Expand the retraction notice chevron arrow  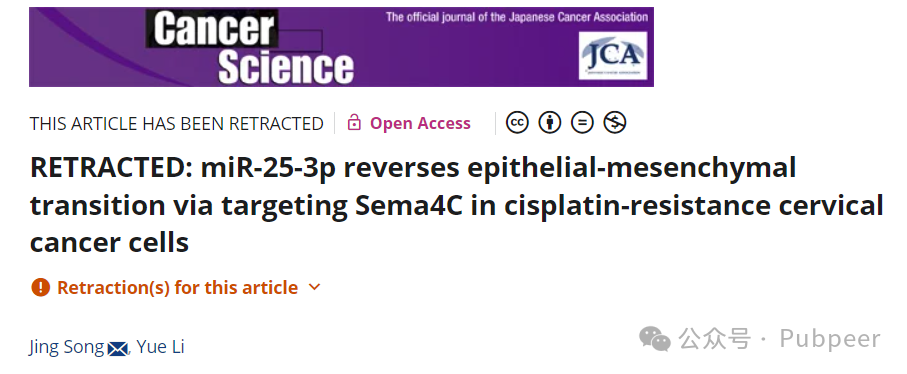coord(315,287)
